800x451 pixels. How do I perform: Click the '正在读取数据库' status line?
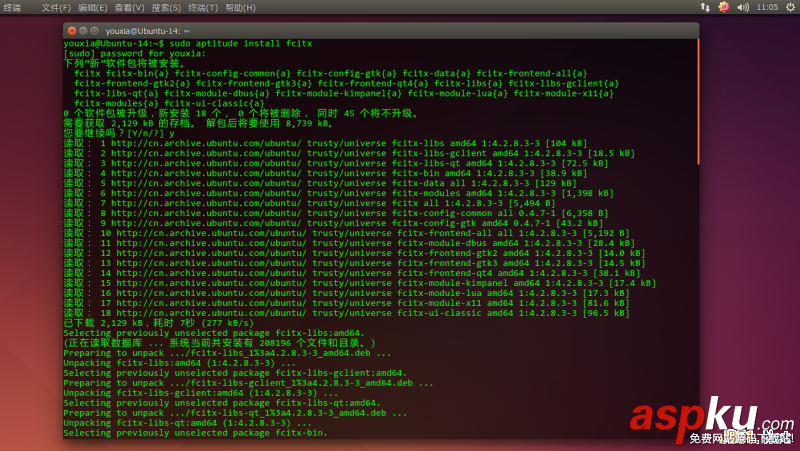coord(219,343)
